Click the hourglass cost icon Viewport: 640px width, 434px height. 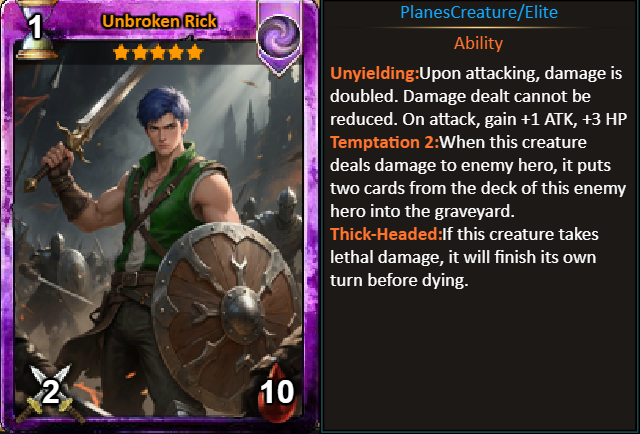click(36, 29)
